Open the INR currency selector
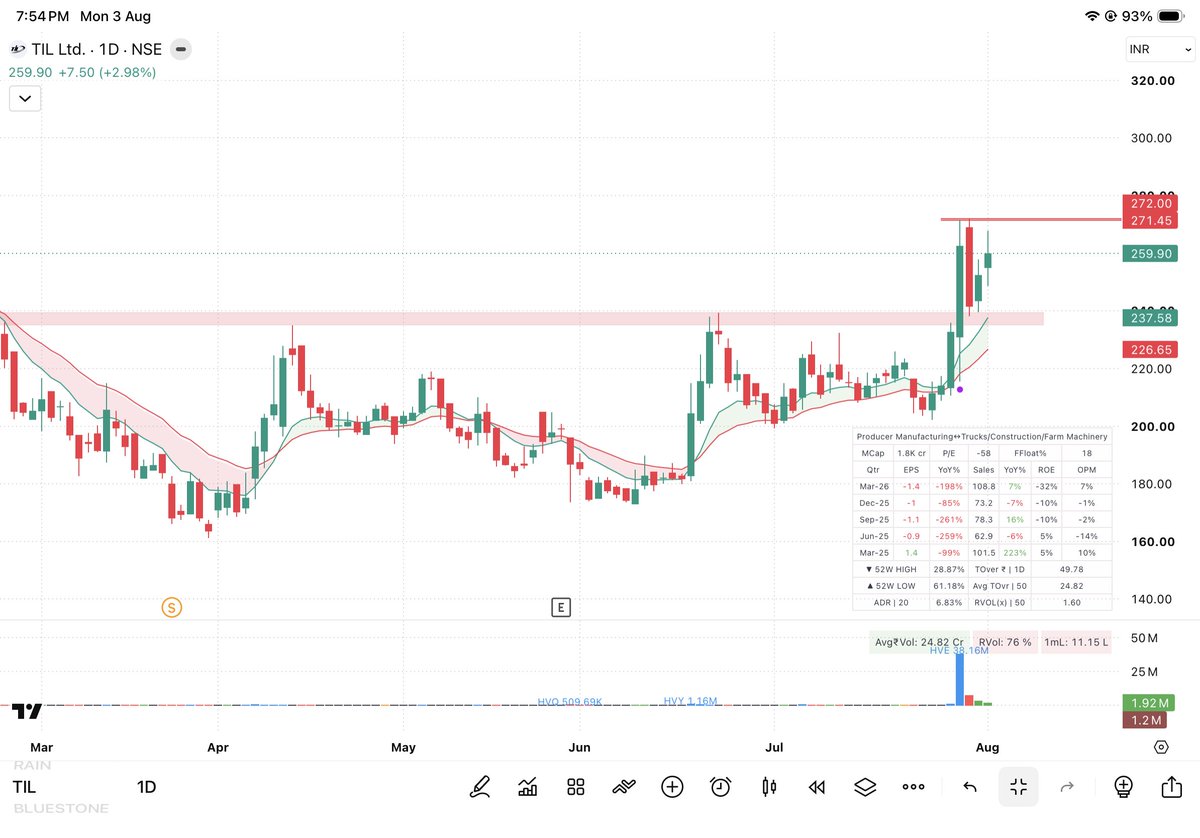 pos(1160,50)
